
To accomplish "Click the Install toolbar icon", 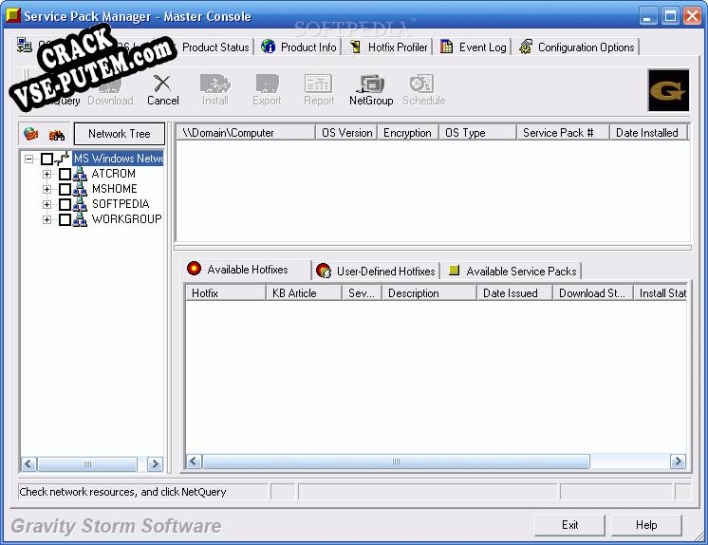I will coord(215,84).
